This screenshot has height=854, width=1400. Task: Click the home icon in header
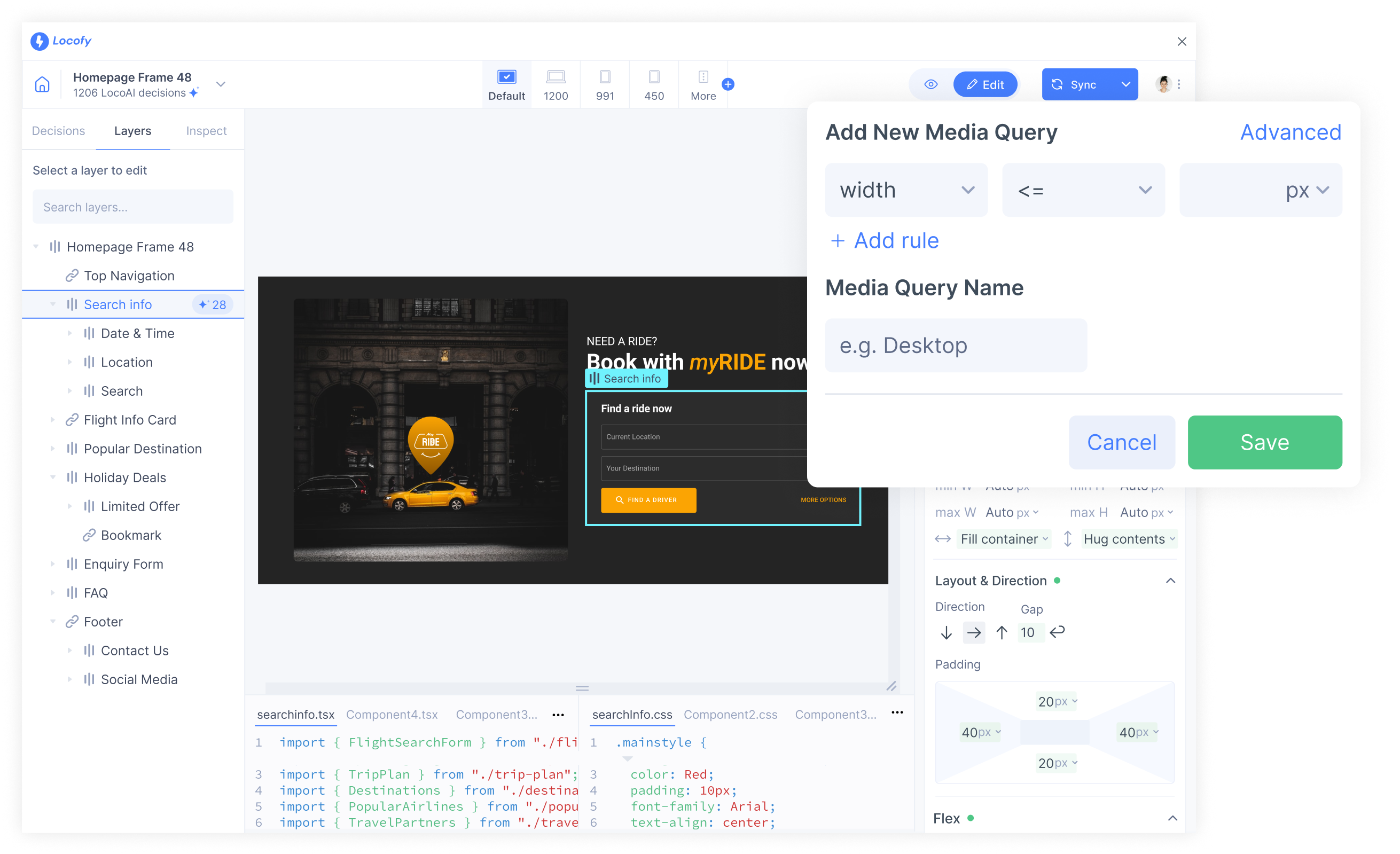(42, 85)
